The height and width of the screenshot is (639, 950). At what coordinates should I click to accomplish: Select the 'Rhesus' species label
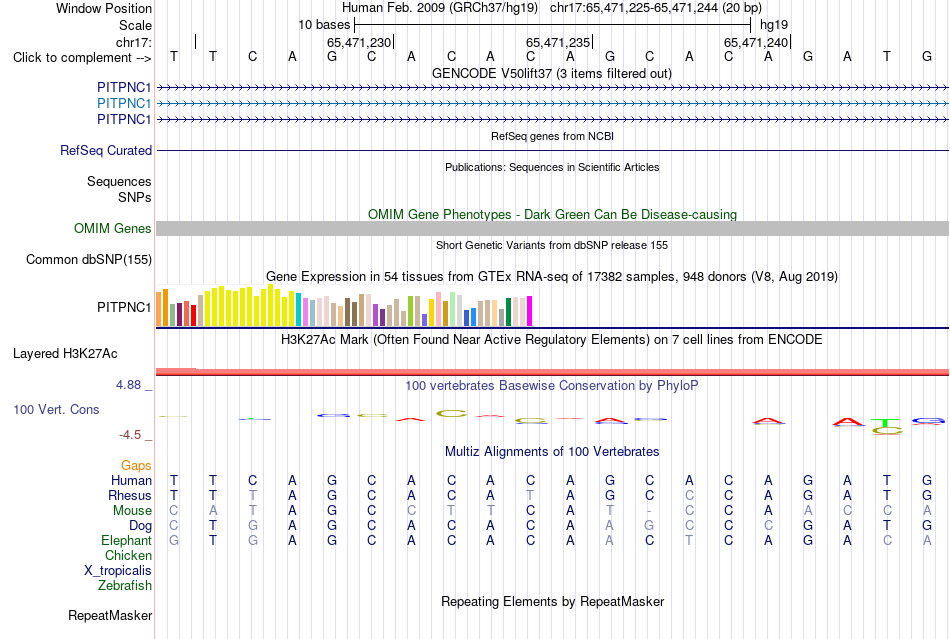[x=130, y=495]
